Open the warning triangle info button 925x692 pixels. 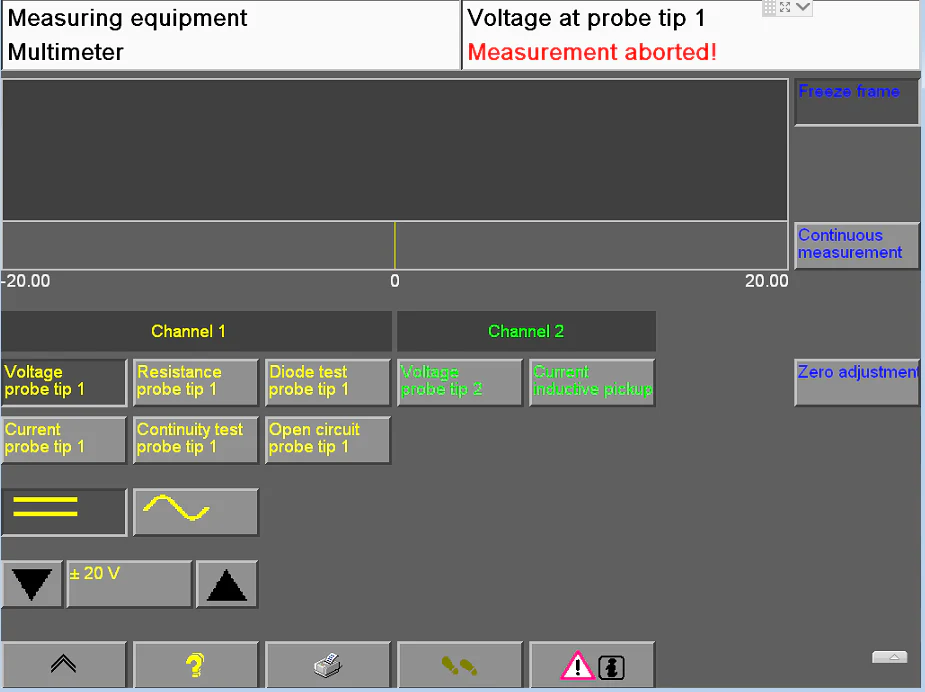tap(592, 665)
